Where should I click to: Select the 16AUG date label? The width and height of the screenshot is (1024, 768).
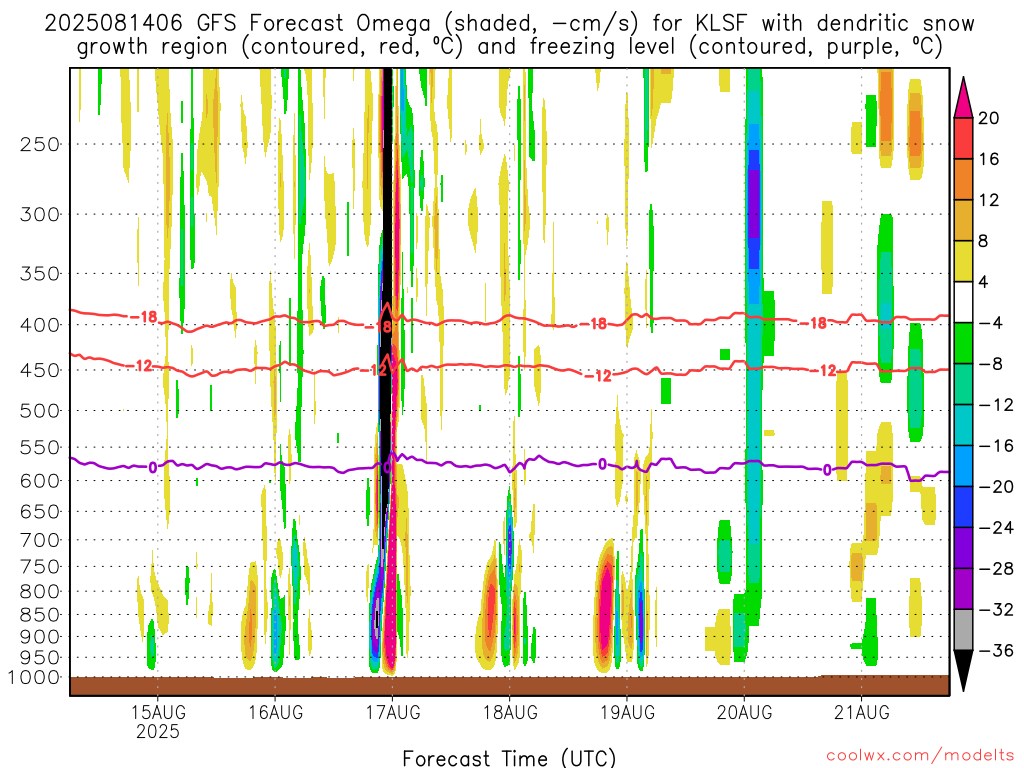coord(276,712)
